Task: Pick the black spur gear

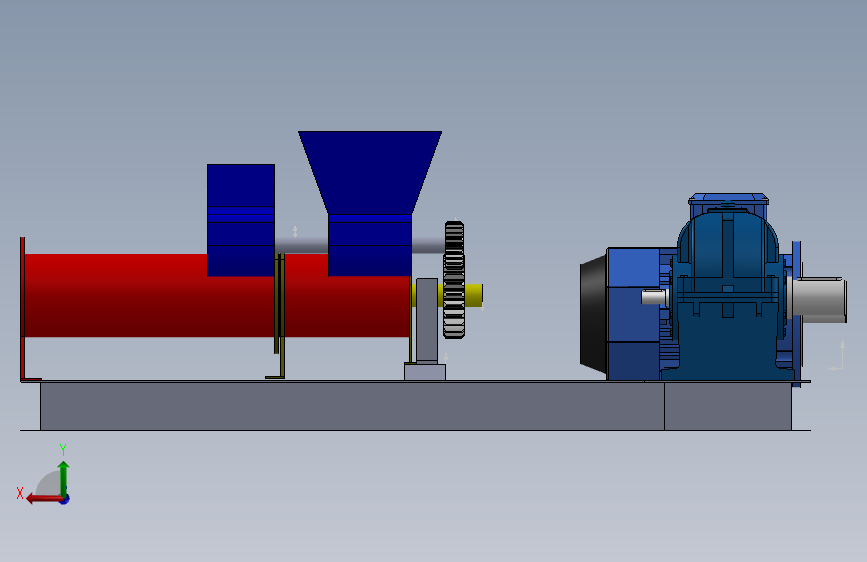Action: click(x=454, y=279)
